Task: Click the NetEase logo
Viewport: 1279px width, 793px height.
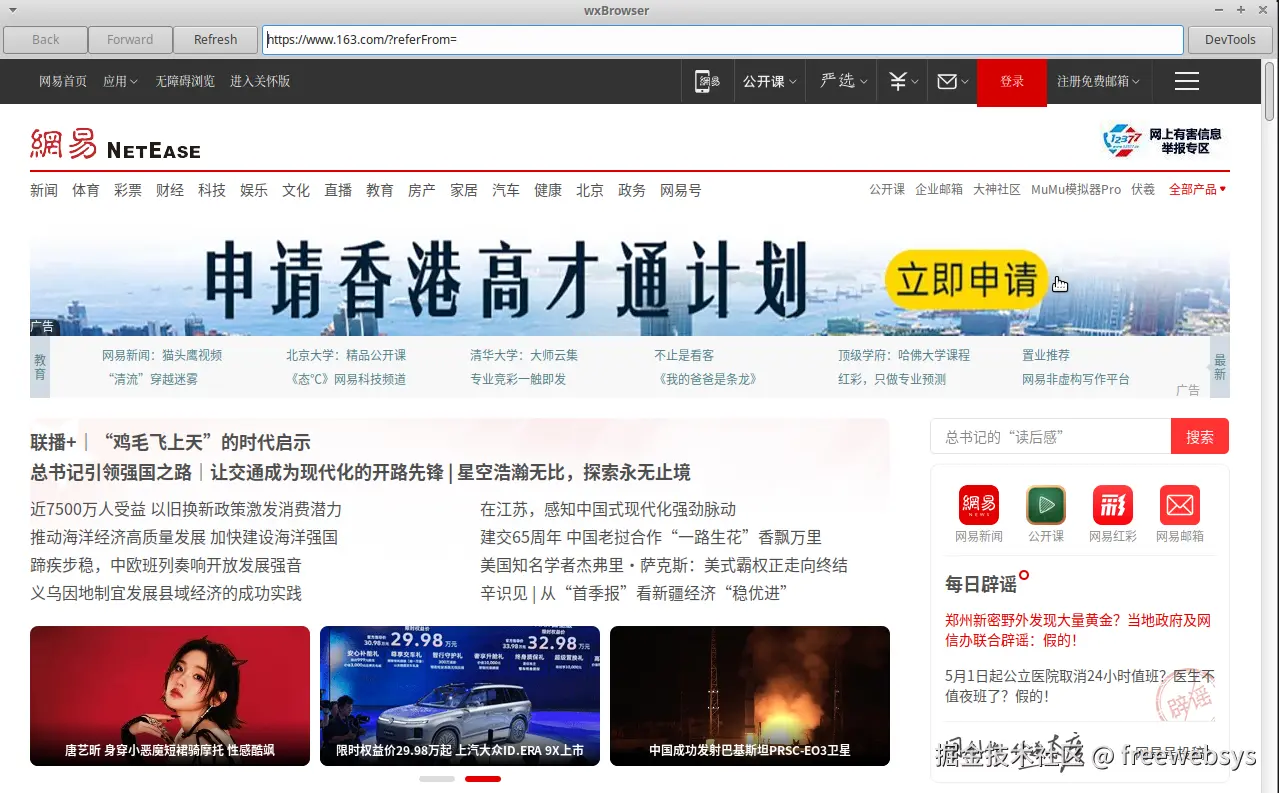Action: click(x=115, y=144)
